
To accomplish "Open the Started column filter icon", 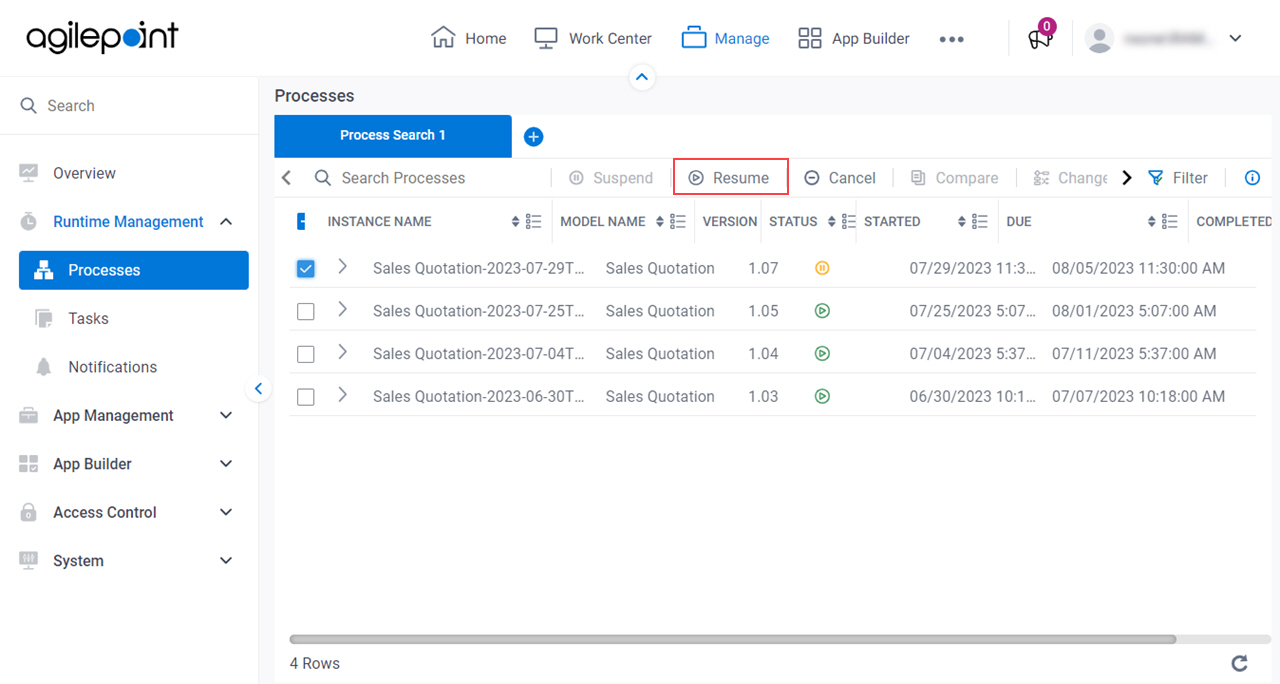I will [x=980, y=222].
